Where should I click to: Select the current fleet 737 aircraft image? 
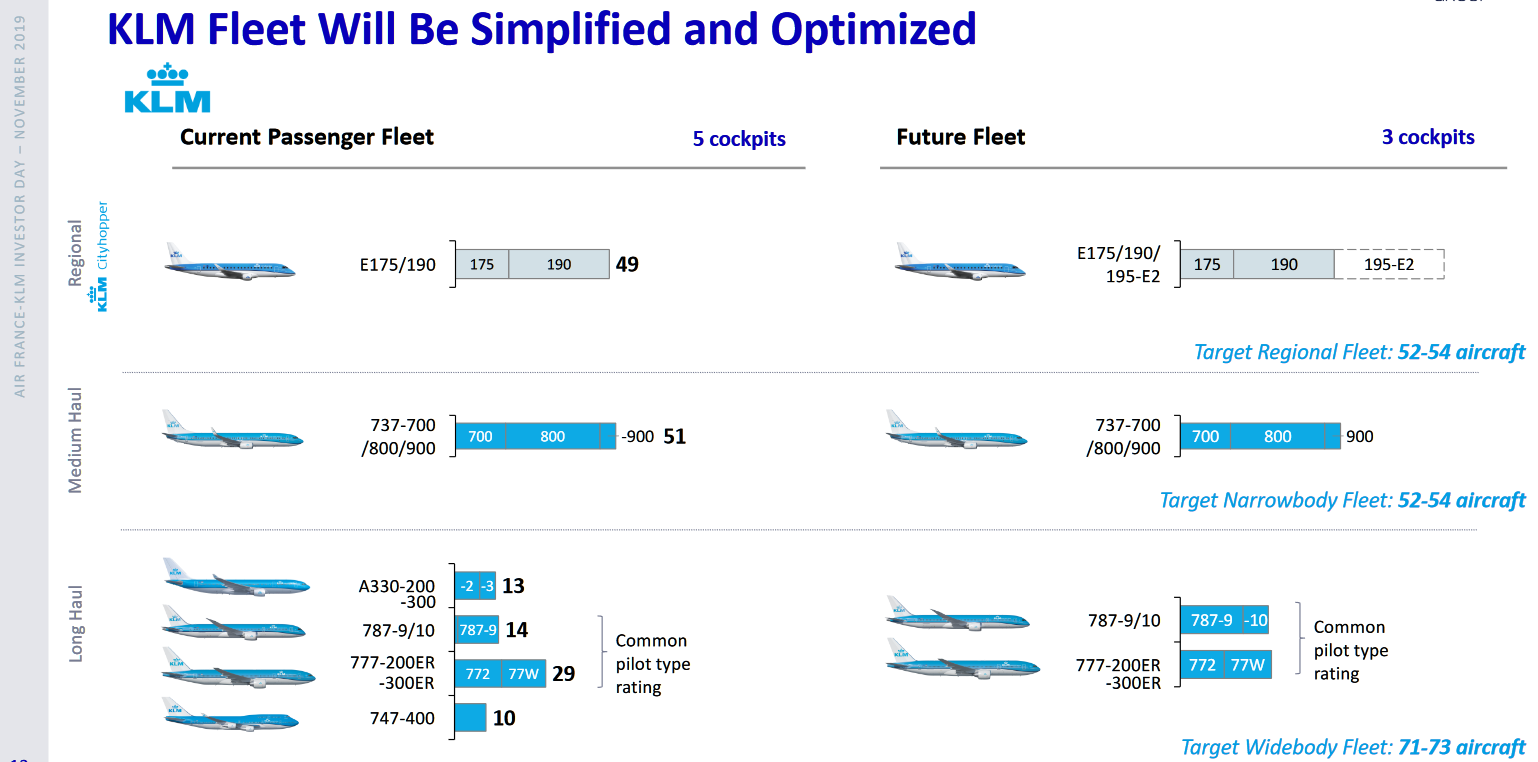click(232, 429)
